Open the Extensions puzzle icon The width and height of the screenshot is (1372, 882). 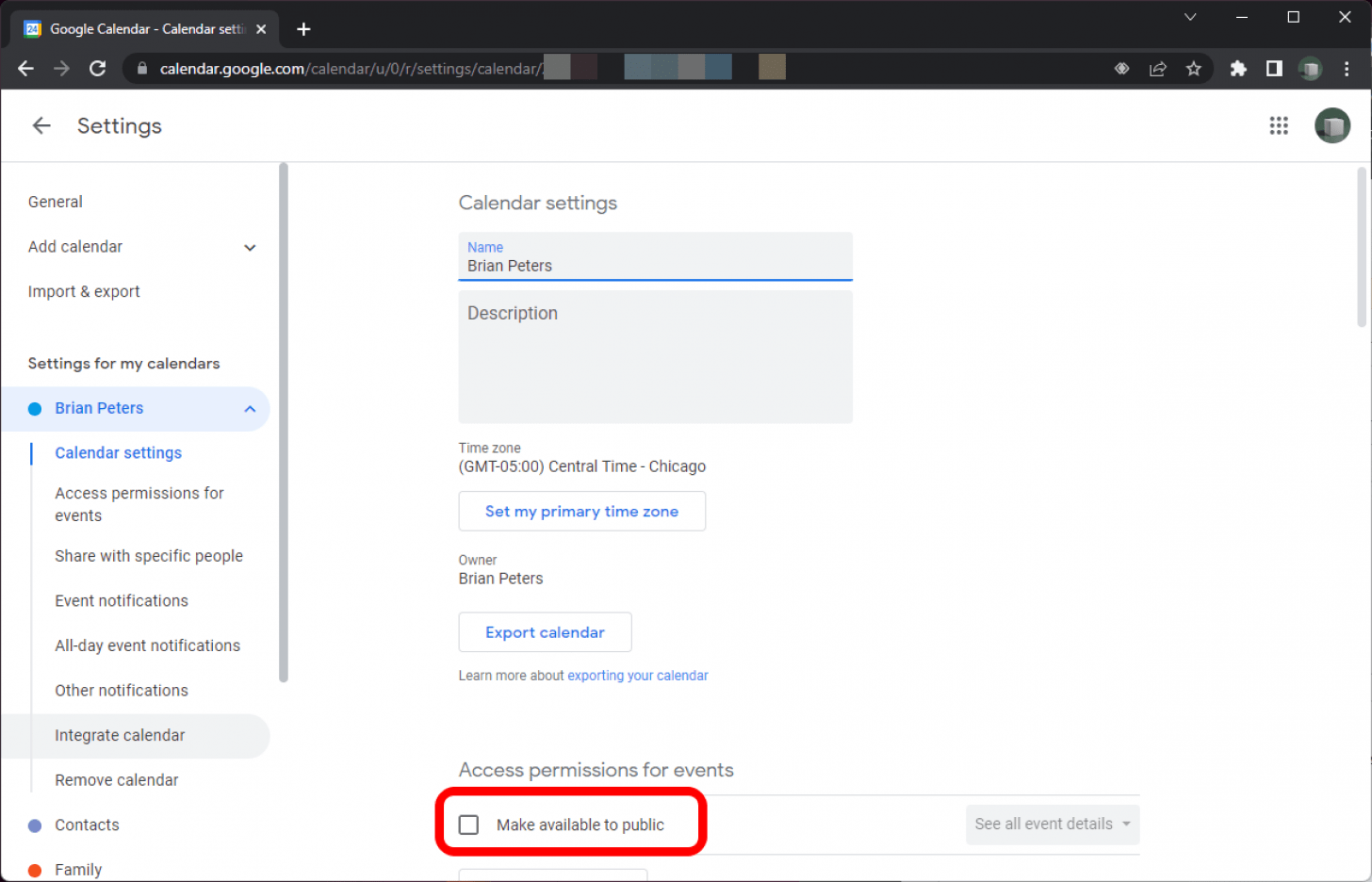coord(1238,68)
